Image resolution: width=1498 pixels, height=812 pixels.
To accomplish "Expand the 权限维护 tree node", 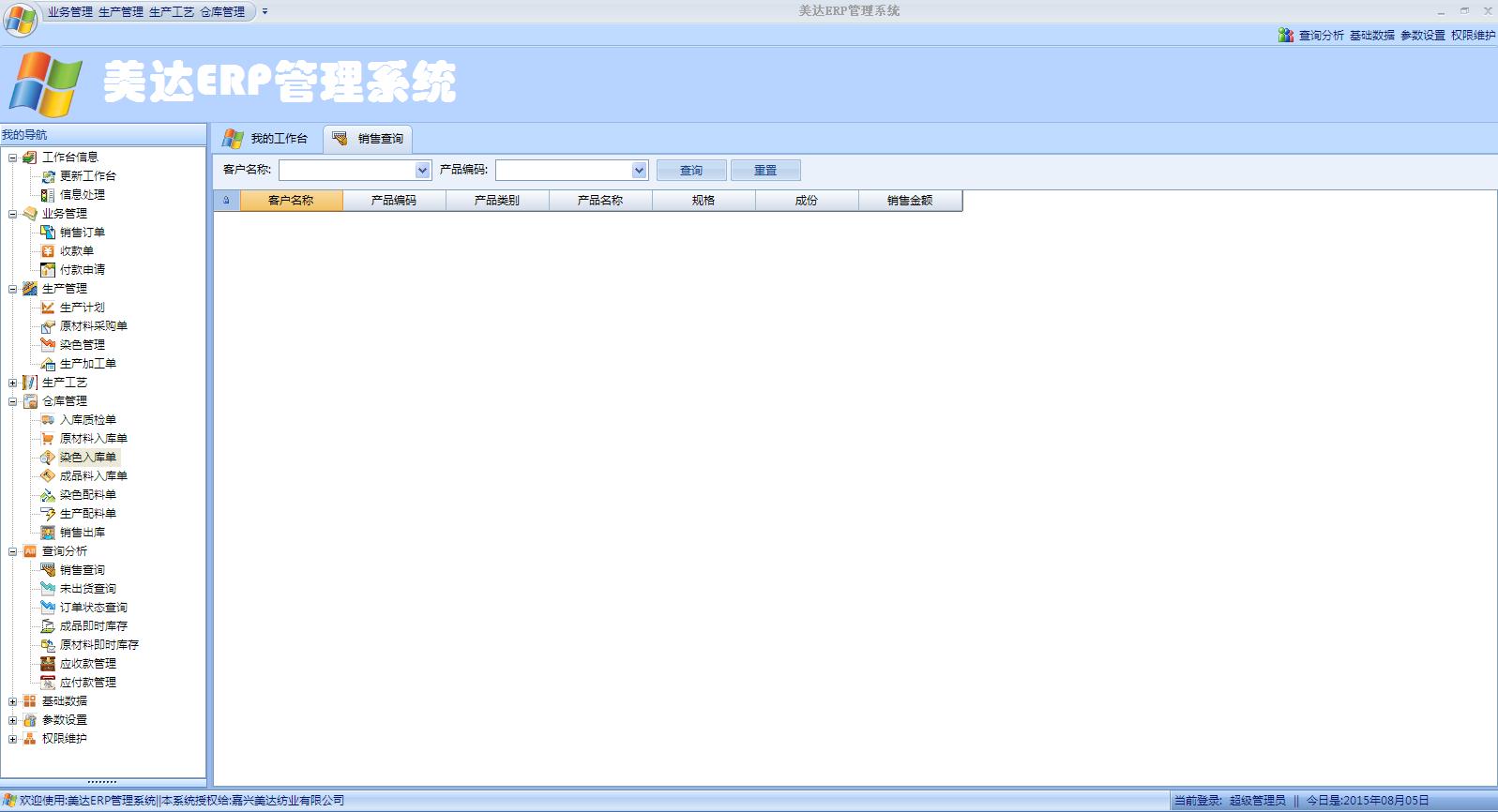I will point(13,739).
